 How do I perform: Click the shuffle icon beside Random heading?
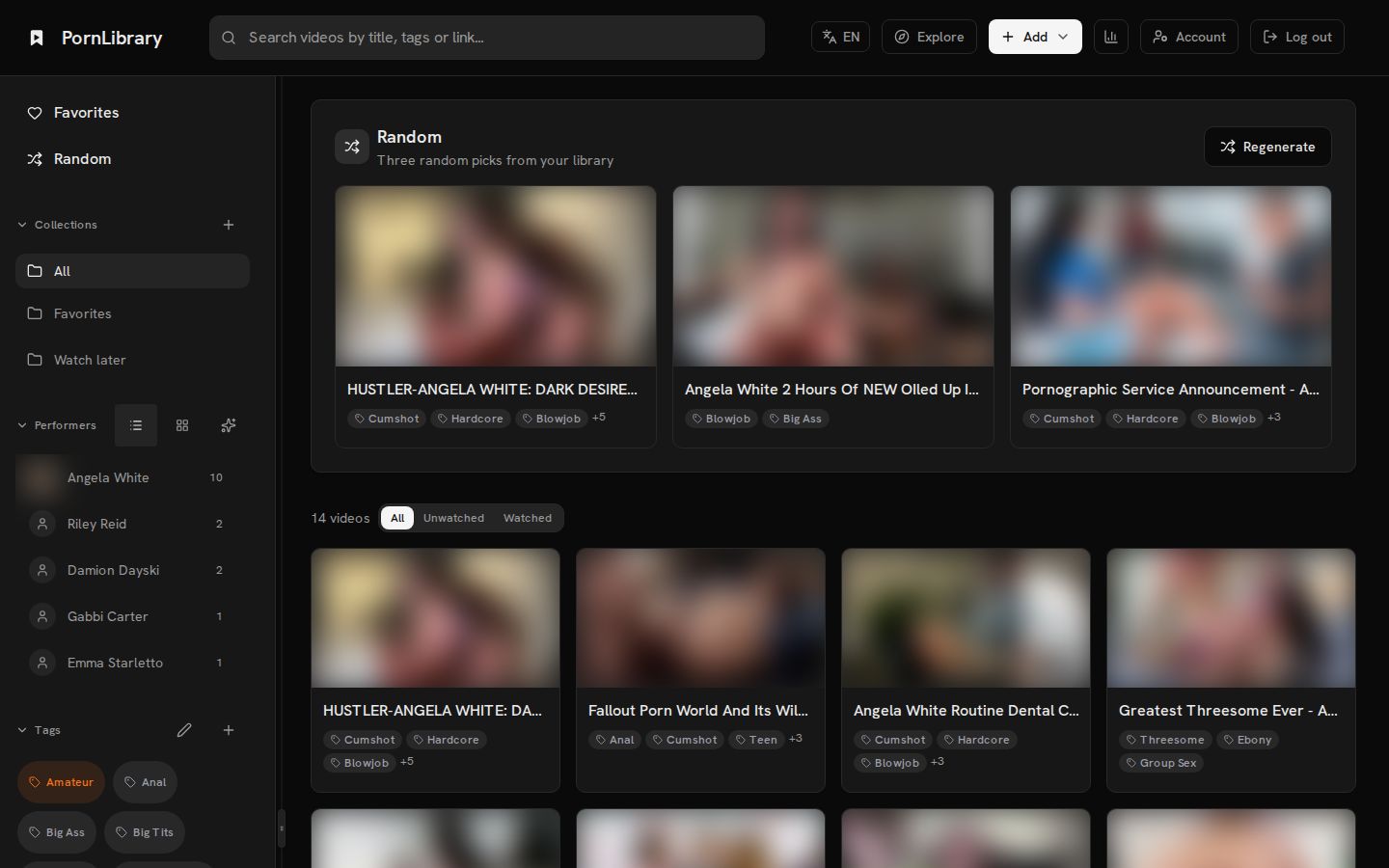click(352, 147)
